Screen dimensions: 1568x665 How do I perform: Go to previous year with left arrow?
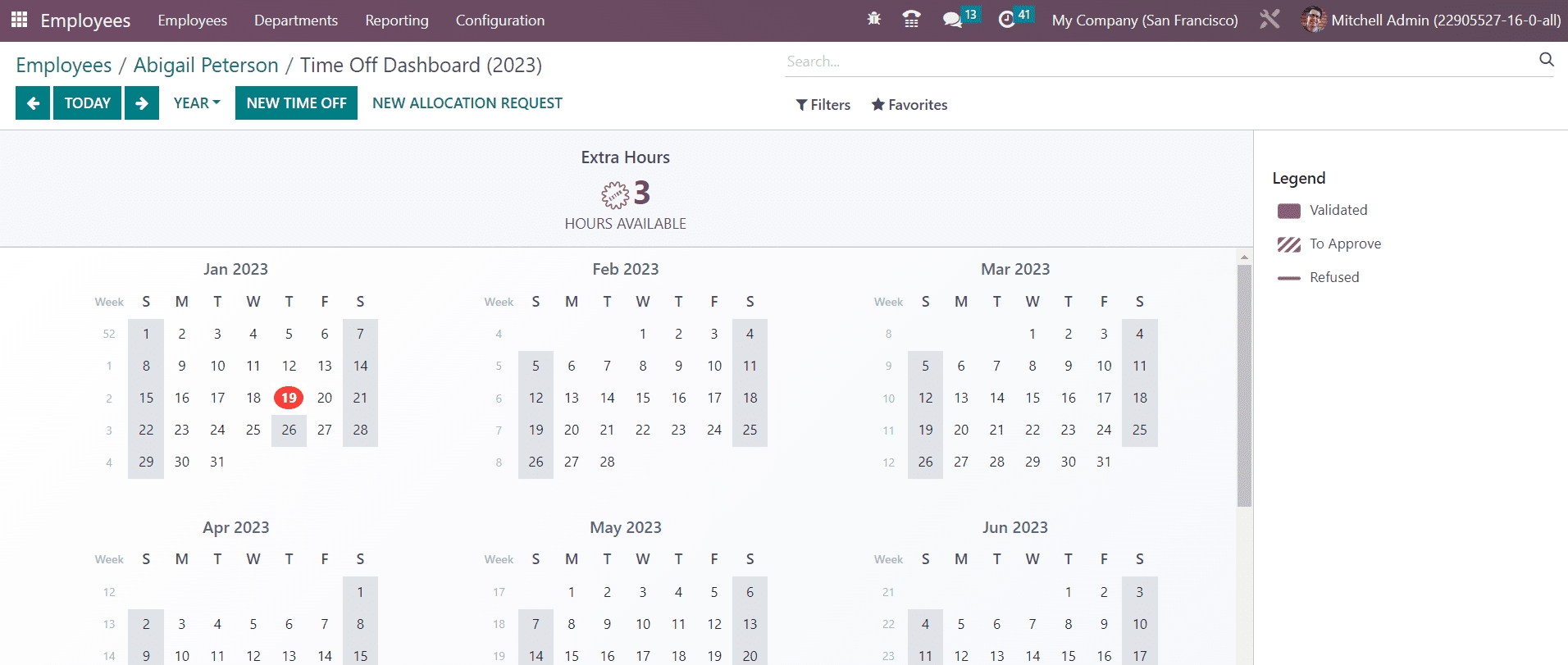[33, 103]
